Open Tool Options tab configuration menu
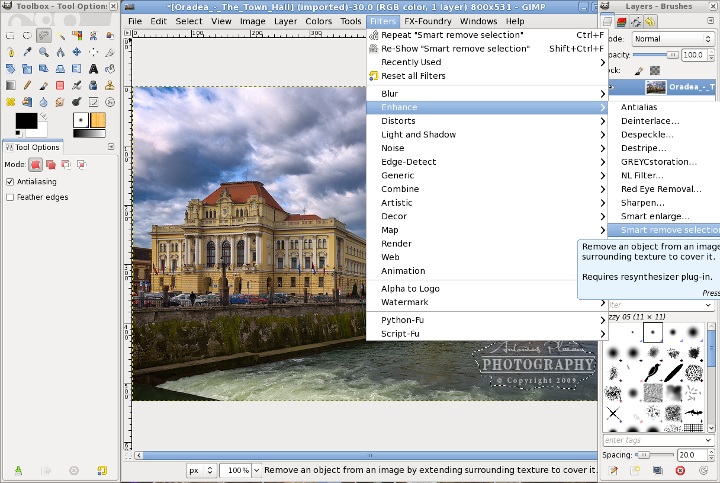 click(x=111, y=146)
